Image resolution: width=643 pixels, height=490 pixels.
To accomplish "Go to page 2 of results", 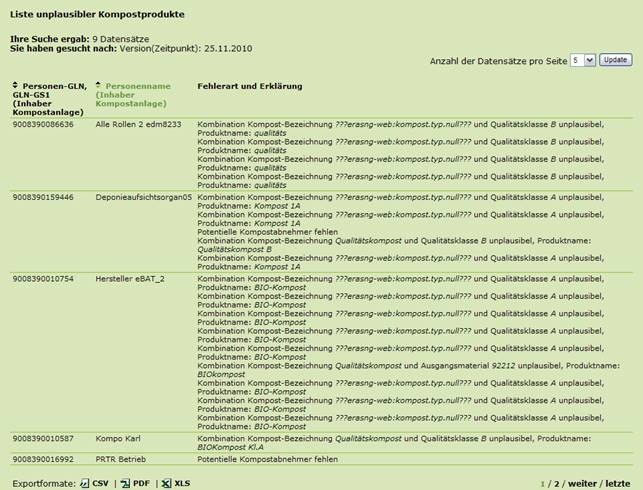I will tap(556, 482).
